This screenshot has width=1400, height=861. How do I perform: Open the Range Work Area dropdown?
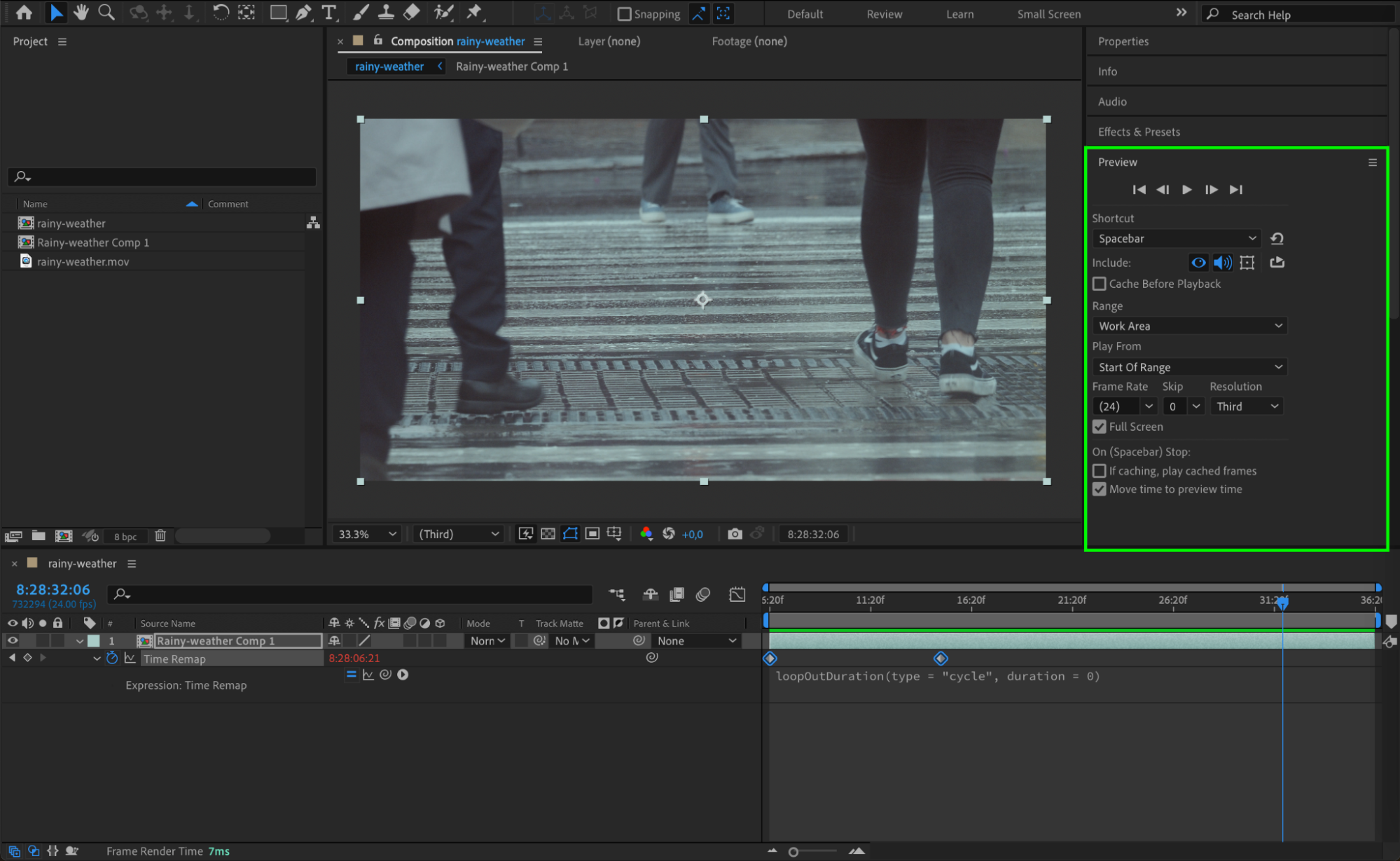1189,326
